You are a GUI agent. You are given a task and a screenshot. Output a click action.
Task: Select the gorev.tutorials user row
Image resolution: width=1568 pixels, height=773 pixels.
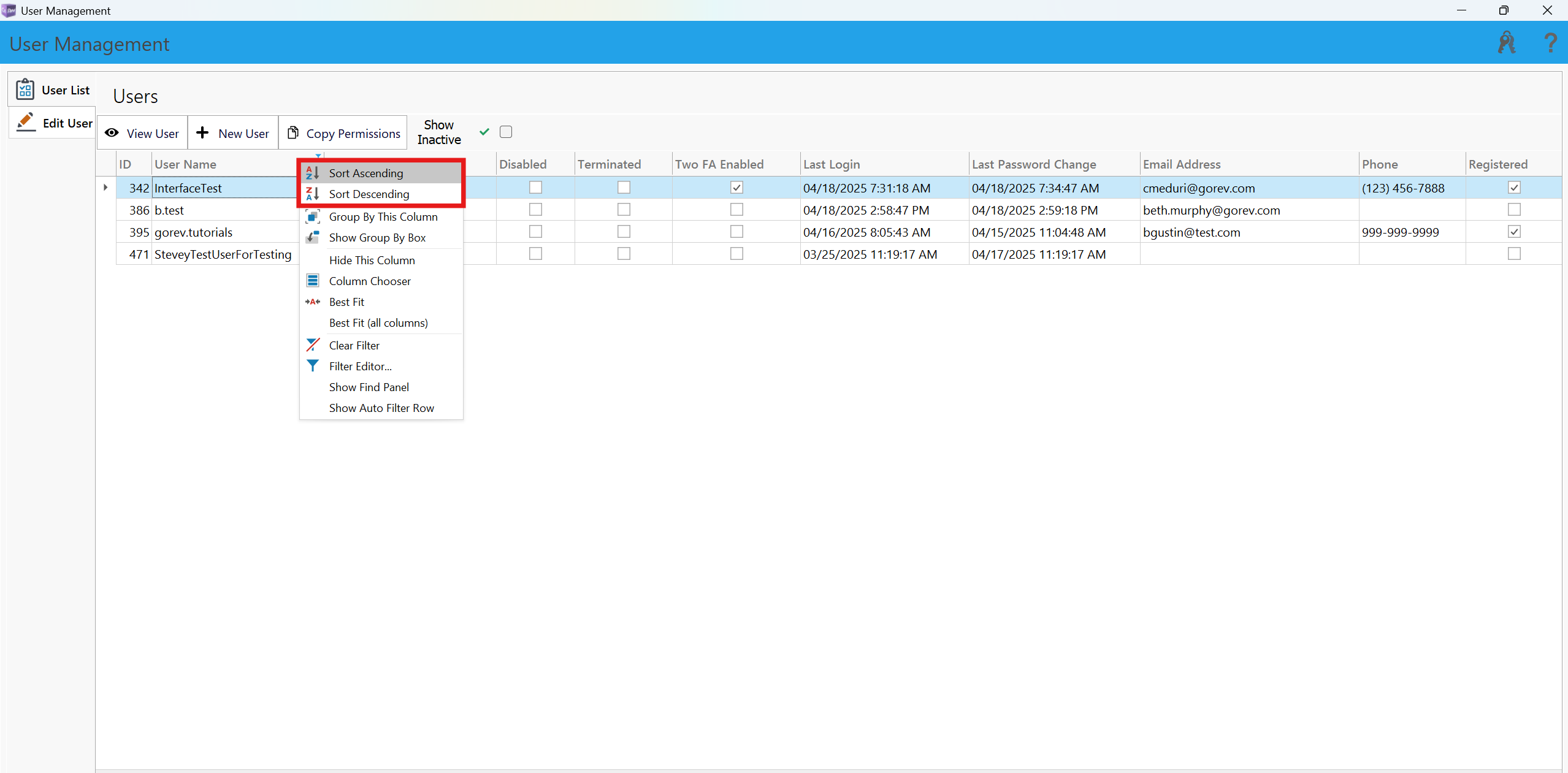[x=839, y=232]
